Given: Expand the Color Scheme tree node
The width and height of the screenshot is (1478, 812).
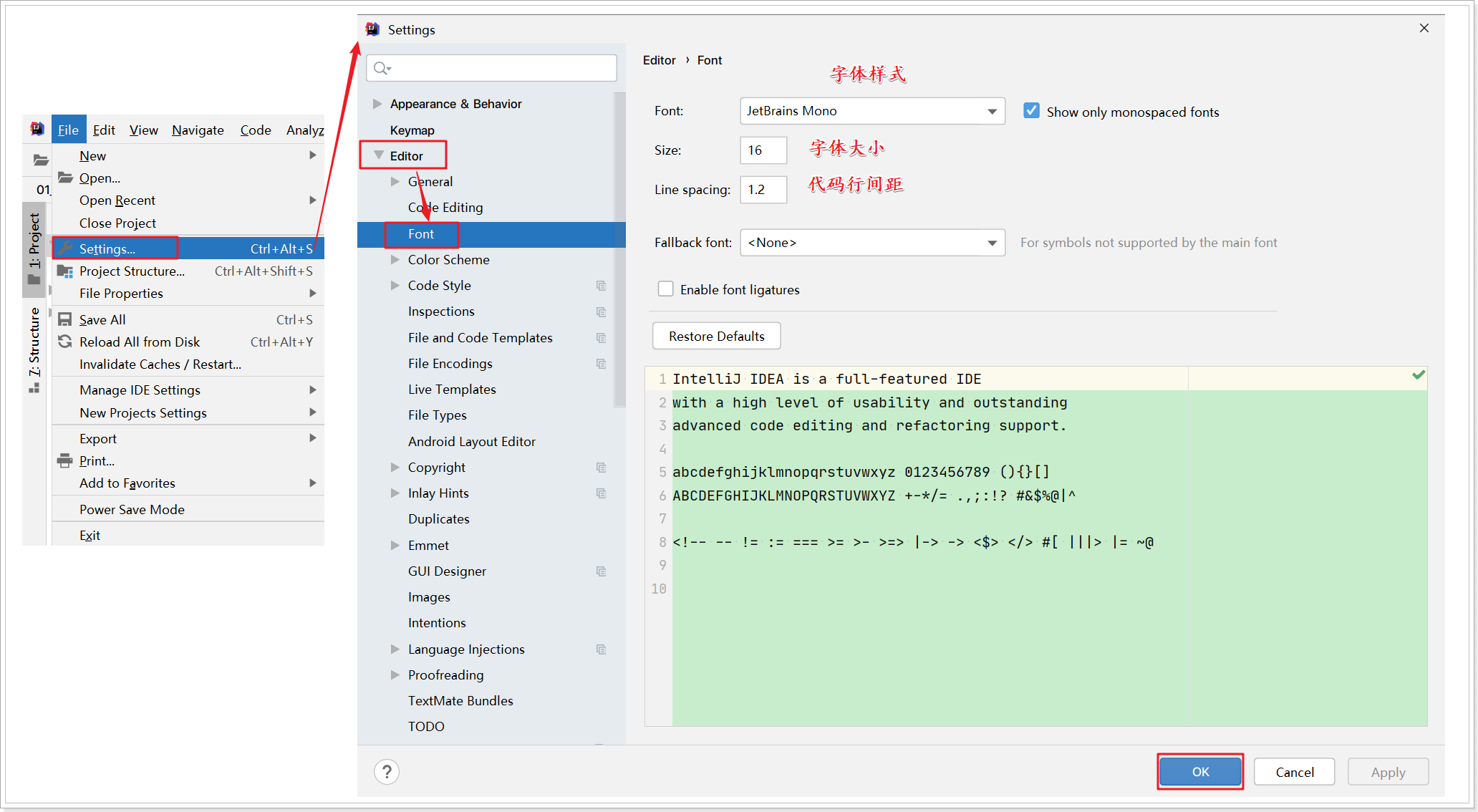Looking at the screenshot, I should coord(395,260).
